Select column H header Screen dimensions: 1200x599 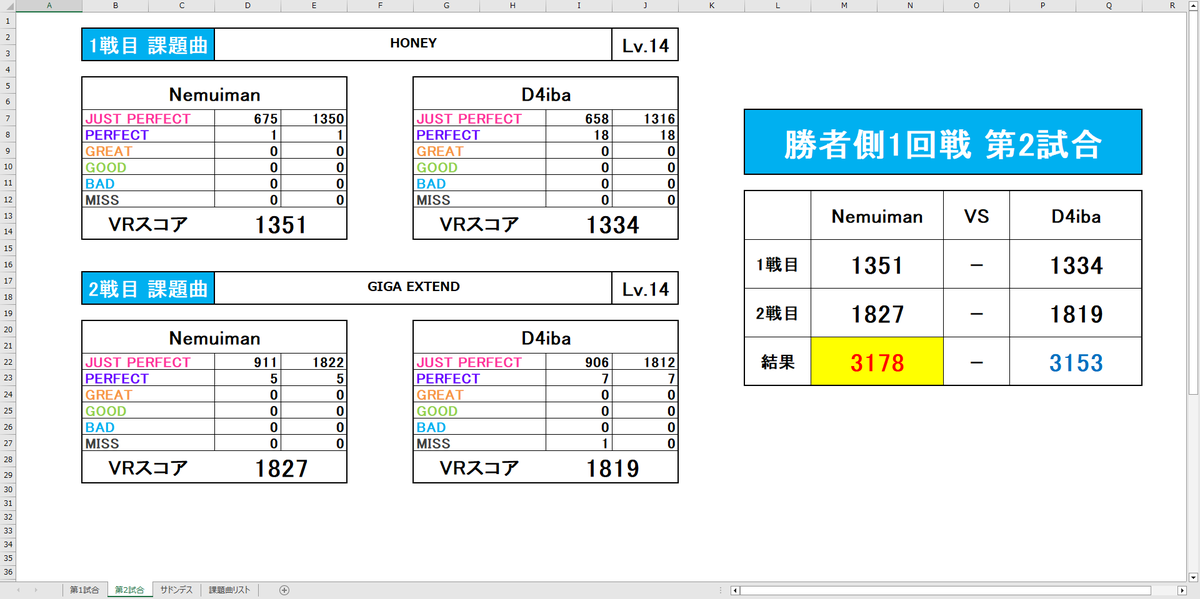tap(512, 5)
